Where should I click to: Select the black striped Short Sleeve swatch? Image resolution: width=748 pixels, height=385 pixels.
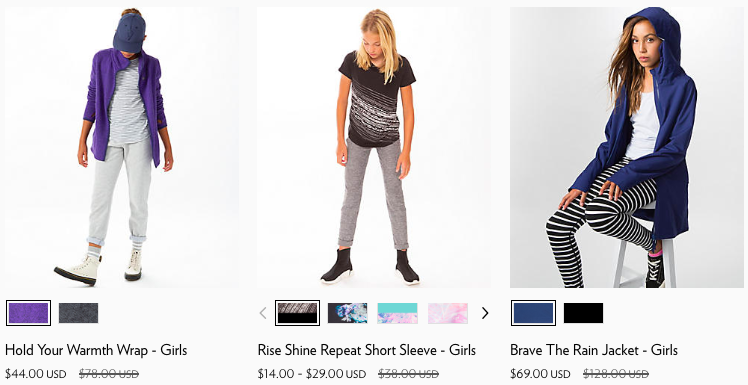click(297, 313)
